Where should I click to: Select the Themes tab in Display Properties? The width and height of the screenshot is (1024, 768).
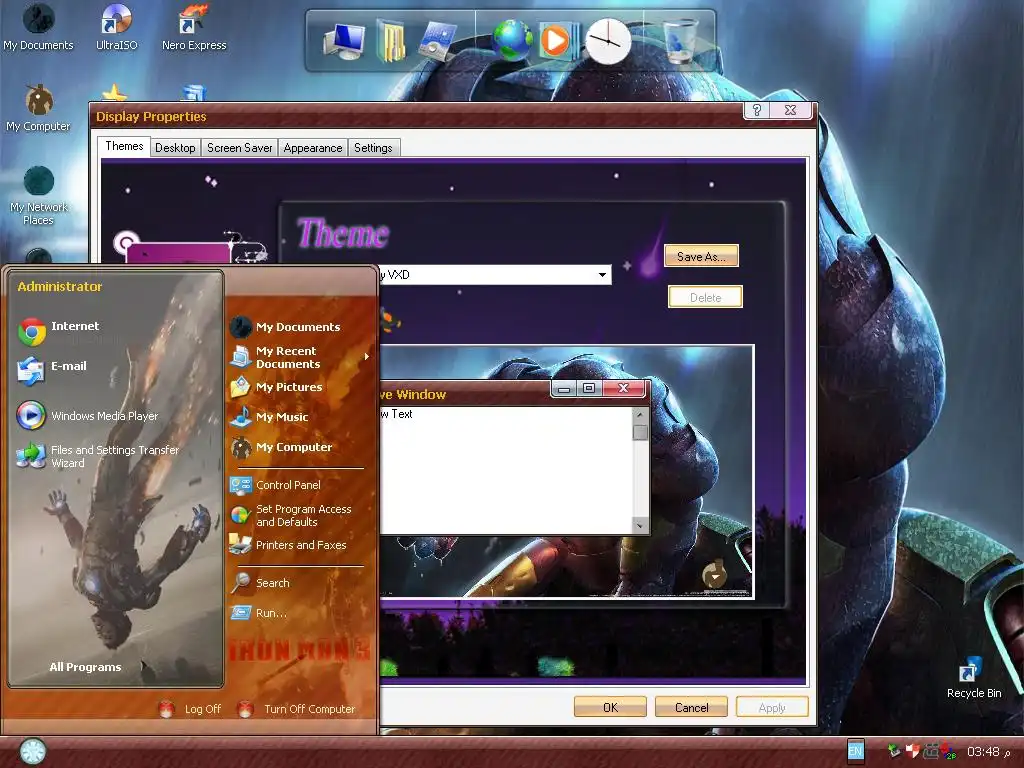click(x=124, y=146)
